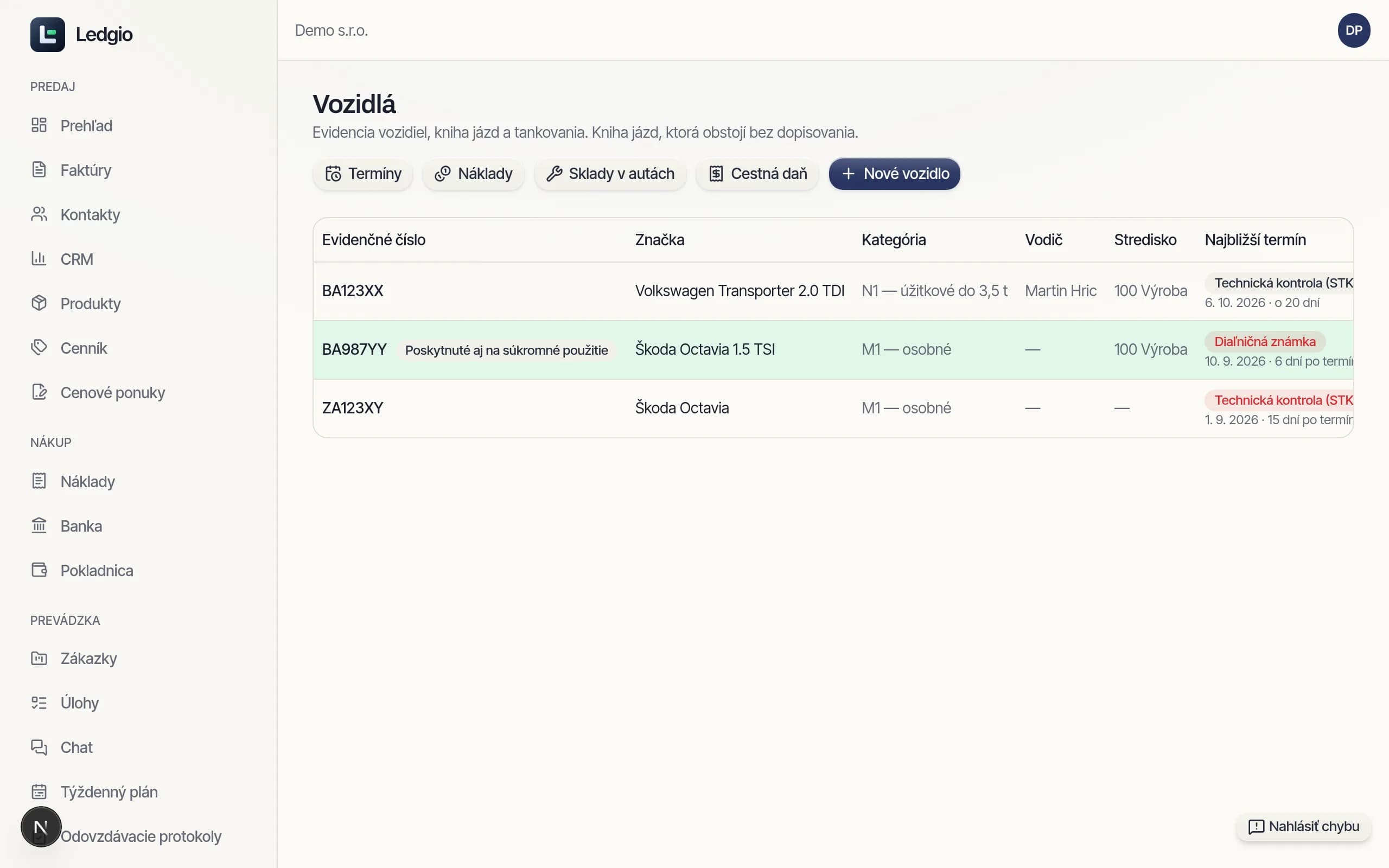Click the Chat bubbles icon
This screenshot has height=868, width=1389.
pos(39,748)
